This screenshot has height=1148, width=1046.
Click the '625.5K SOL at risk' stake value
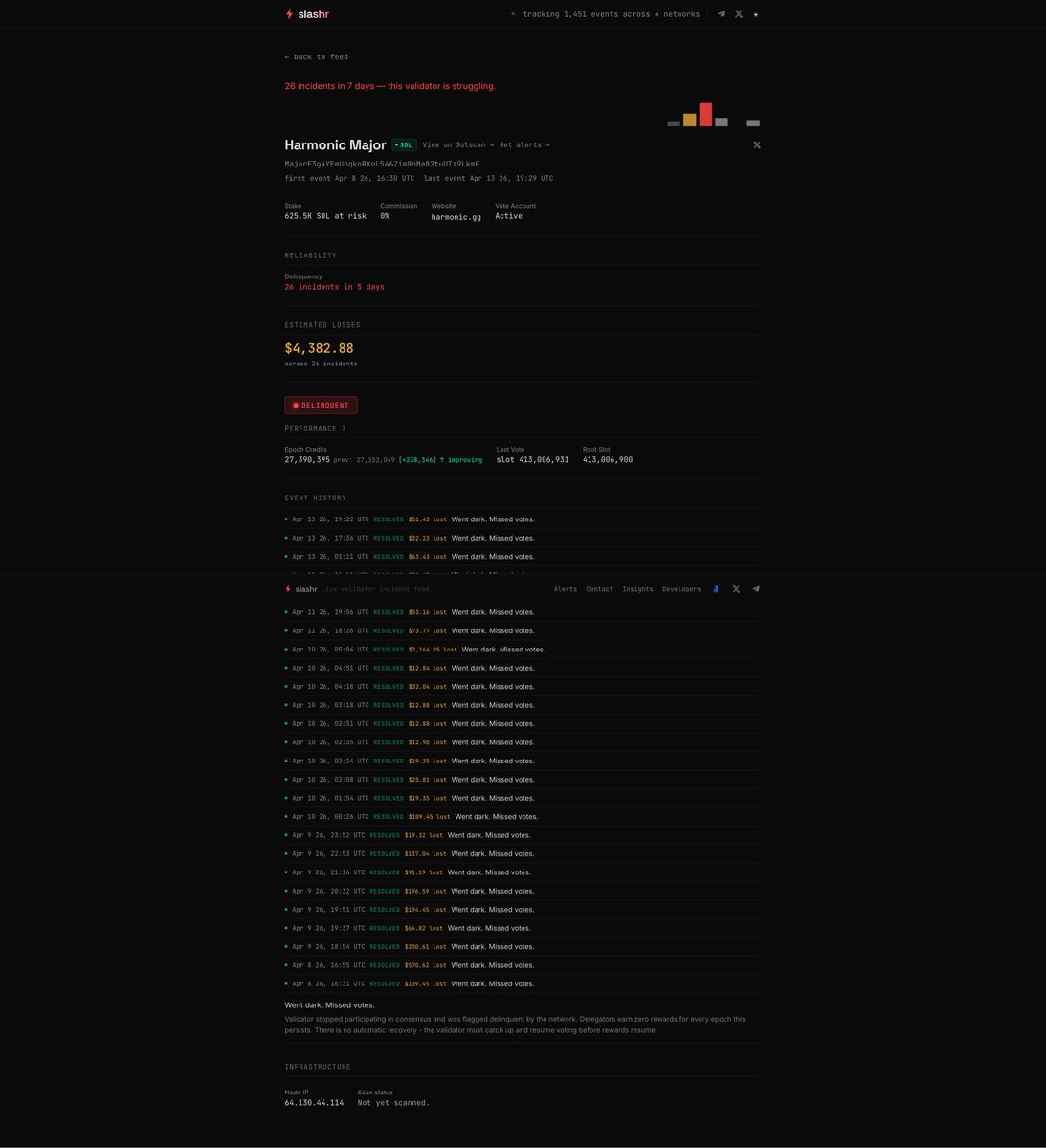pos(325,216)
